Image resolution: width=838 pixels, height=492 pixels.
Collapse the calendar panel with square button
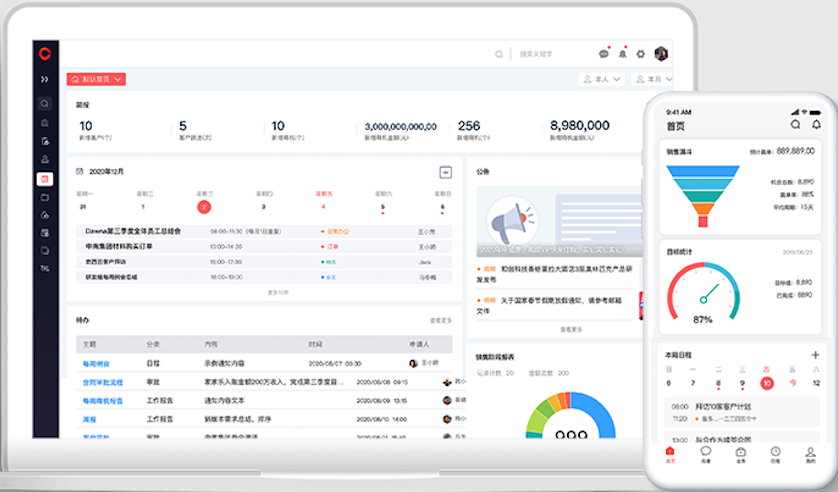[445, 172]
